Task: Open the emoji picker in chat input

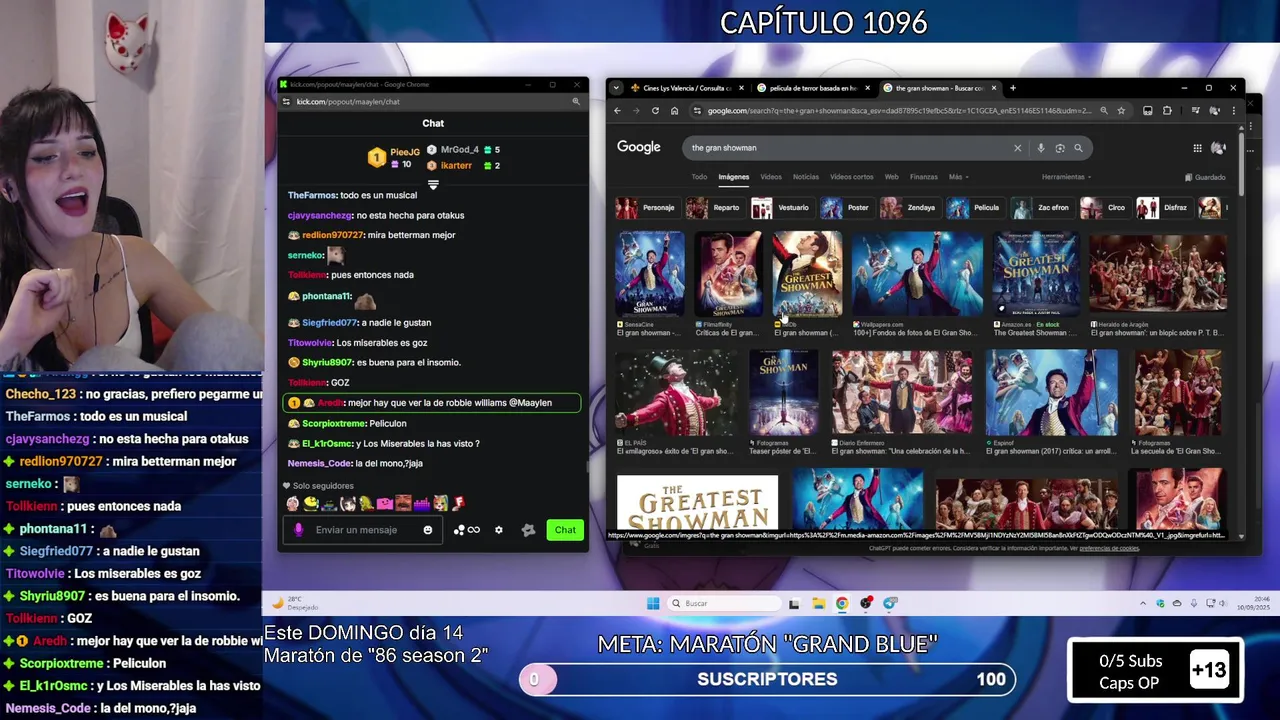Action: point(428,530)
